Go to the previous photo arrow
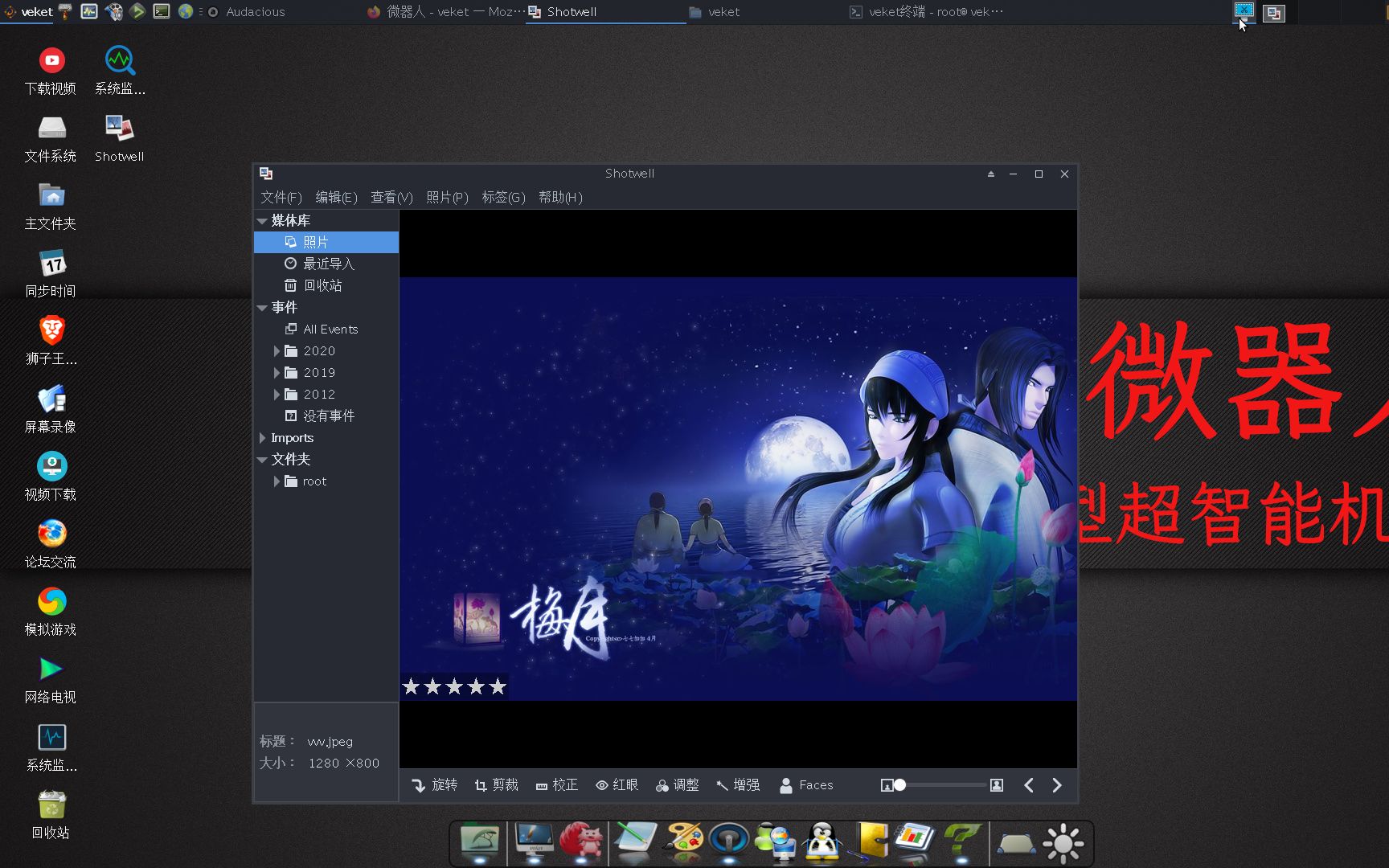 [x=1029, y=785]
